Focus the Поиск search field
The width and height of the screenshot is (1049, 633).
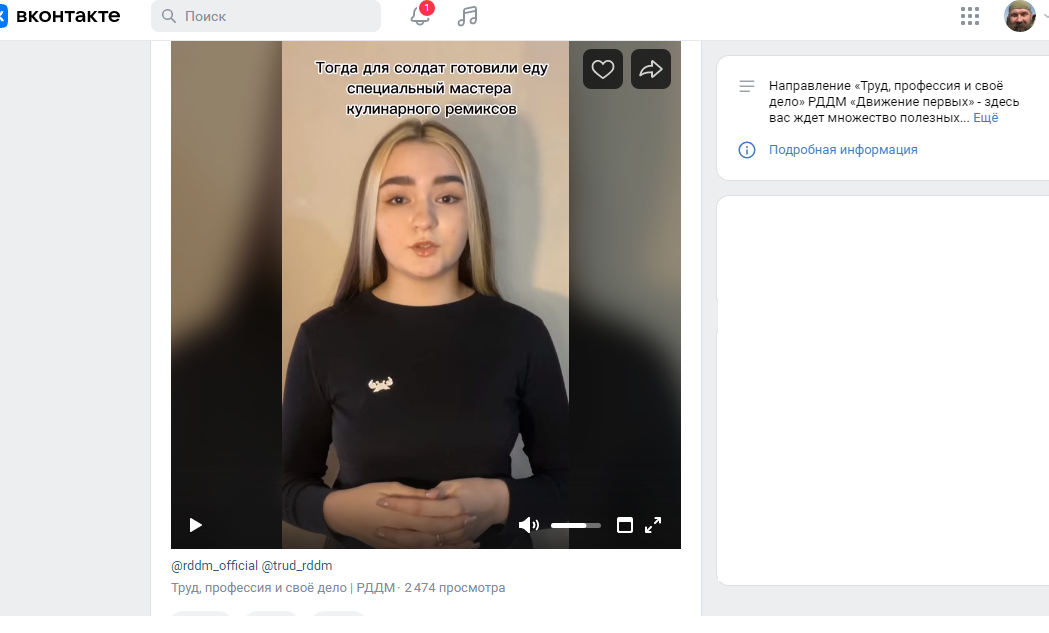pos(266,16)
